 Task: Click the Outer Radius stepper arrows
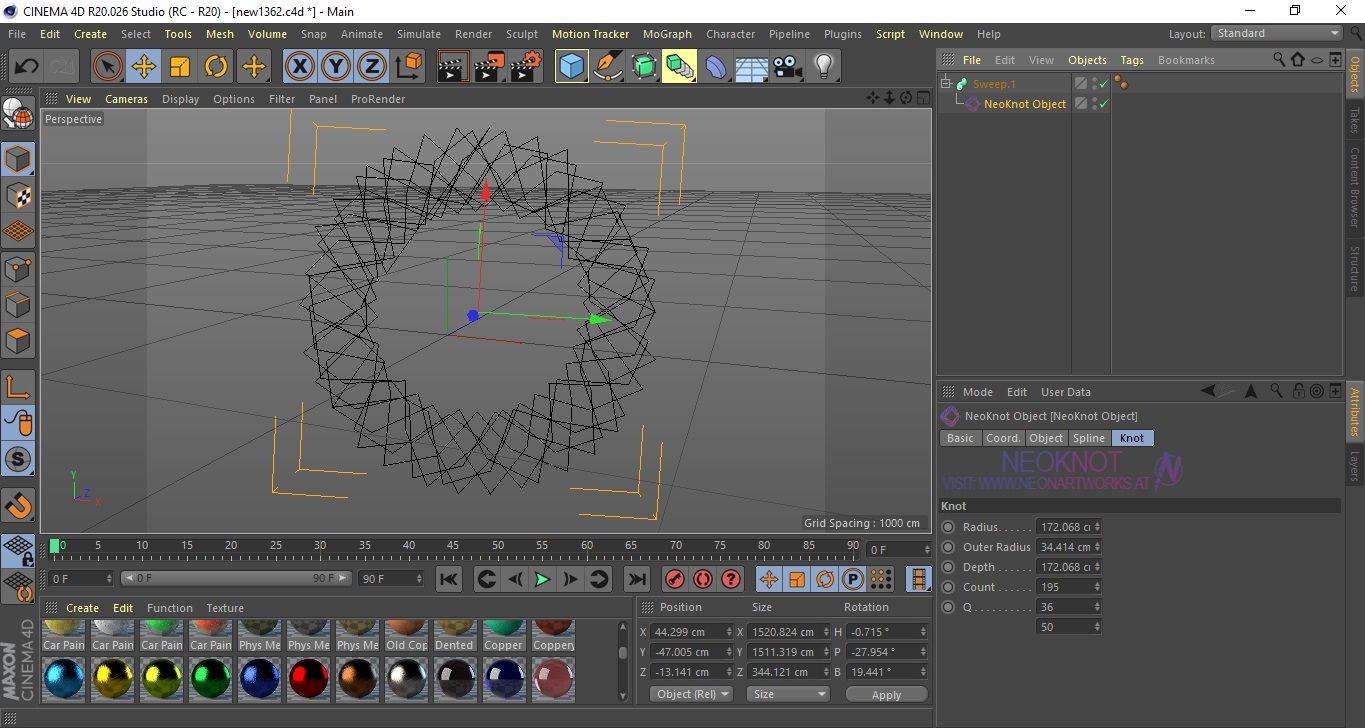point(1097,547)
